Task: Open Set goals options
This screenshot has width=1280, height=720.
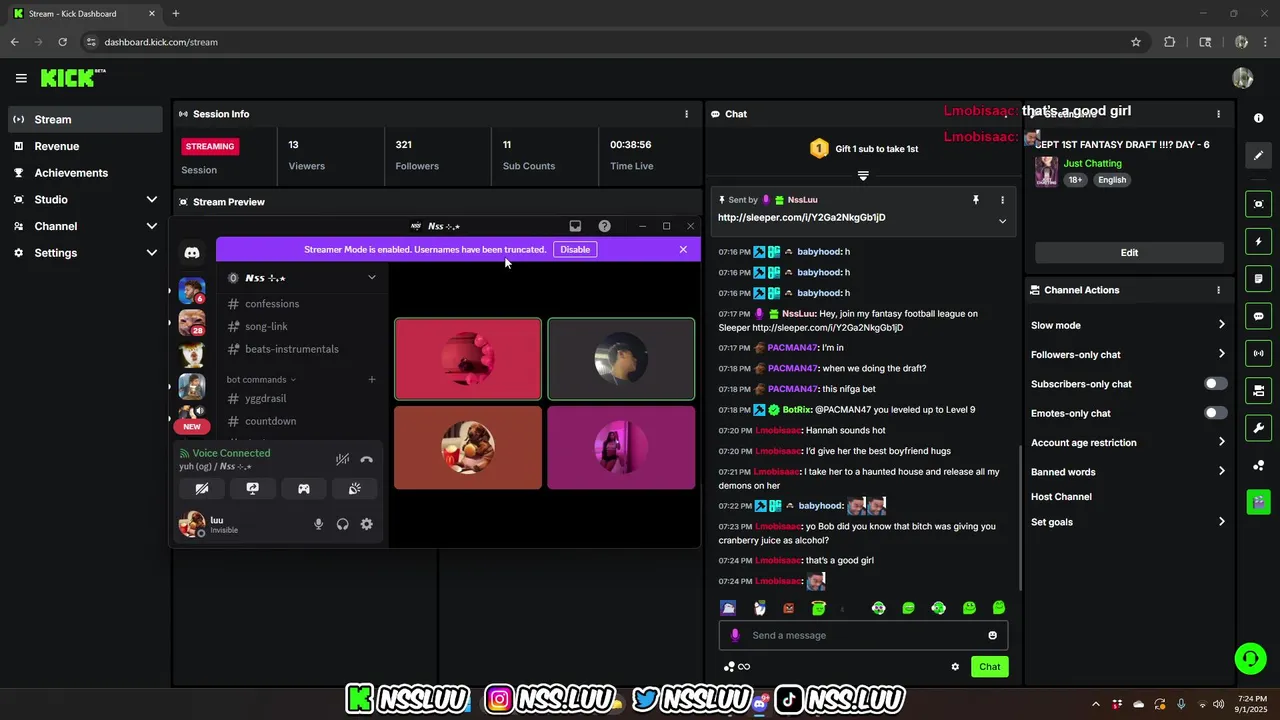Action: (x=1128, y=522)
